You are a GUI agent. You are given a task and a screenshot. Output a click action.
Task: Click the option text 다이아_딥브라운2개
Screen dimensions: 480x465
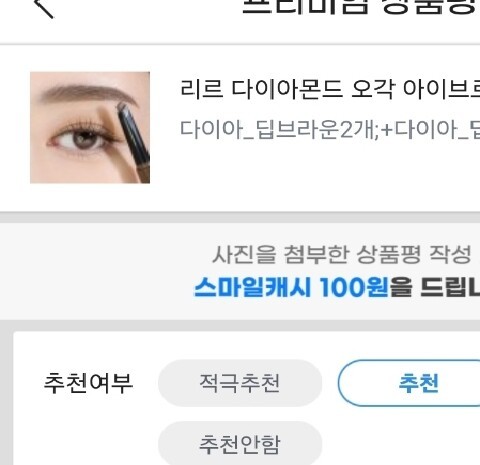pyautogui.click(x=279, y=129)
